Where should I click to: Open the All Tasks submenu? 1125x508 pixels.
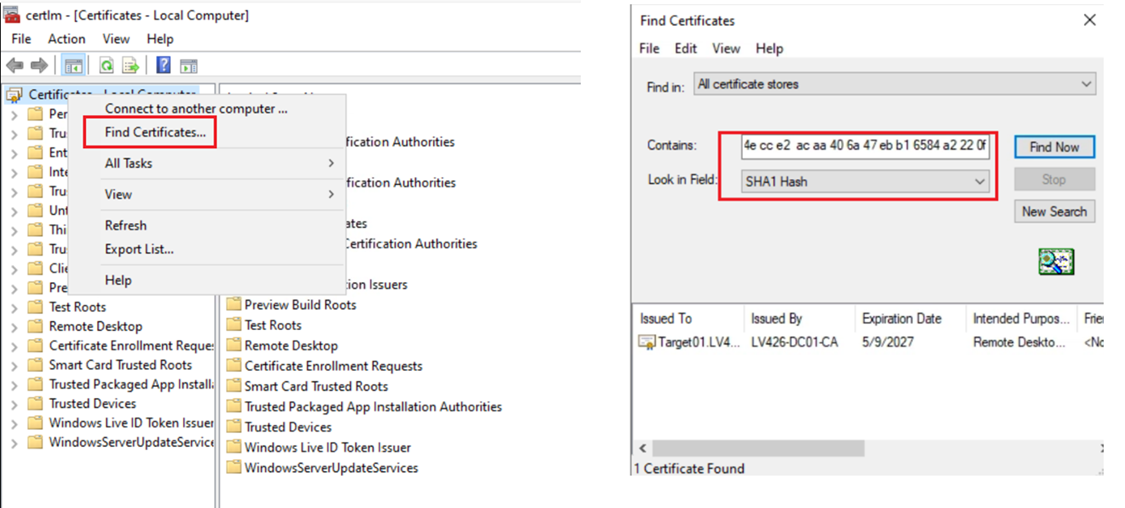pos(220,163)
